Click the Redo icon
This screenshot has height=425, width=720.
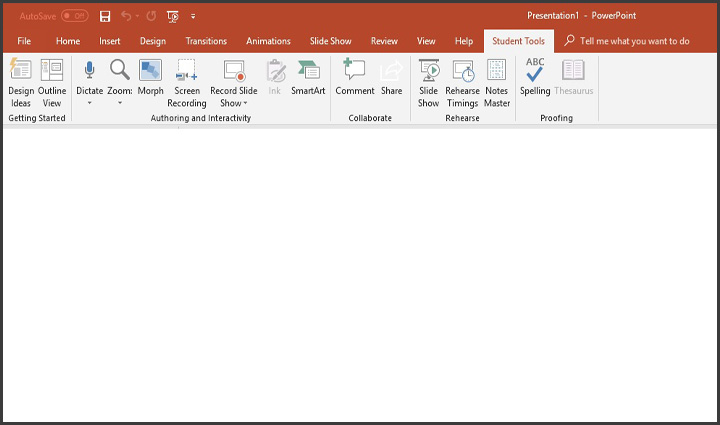pyautogui.click(x=151, y=16)
